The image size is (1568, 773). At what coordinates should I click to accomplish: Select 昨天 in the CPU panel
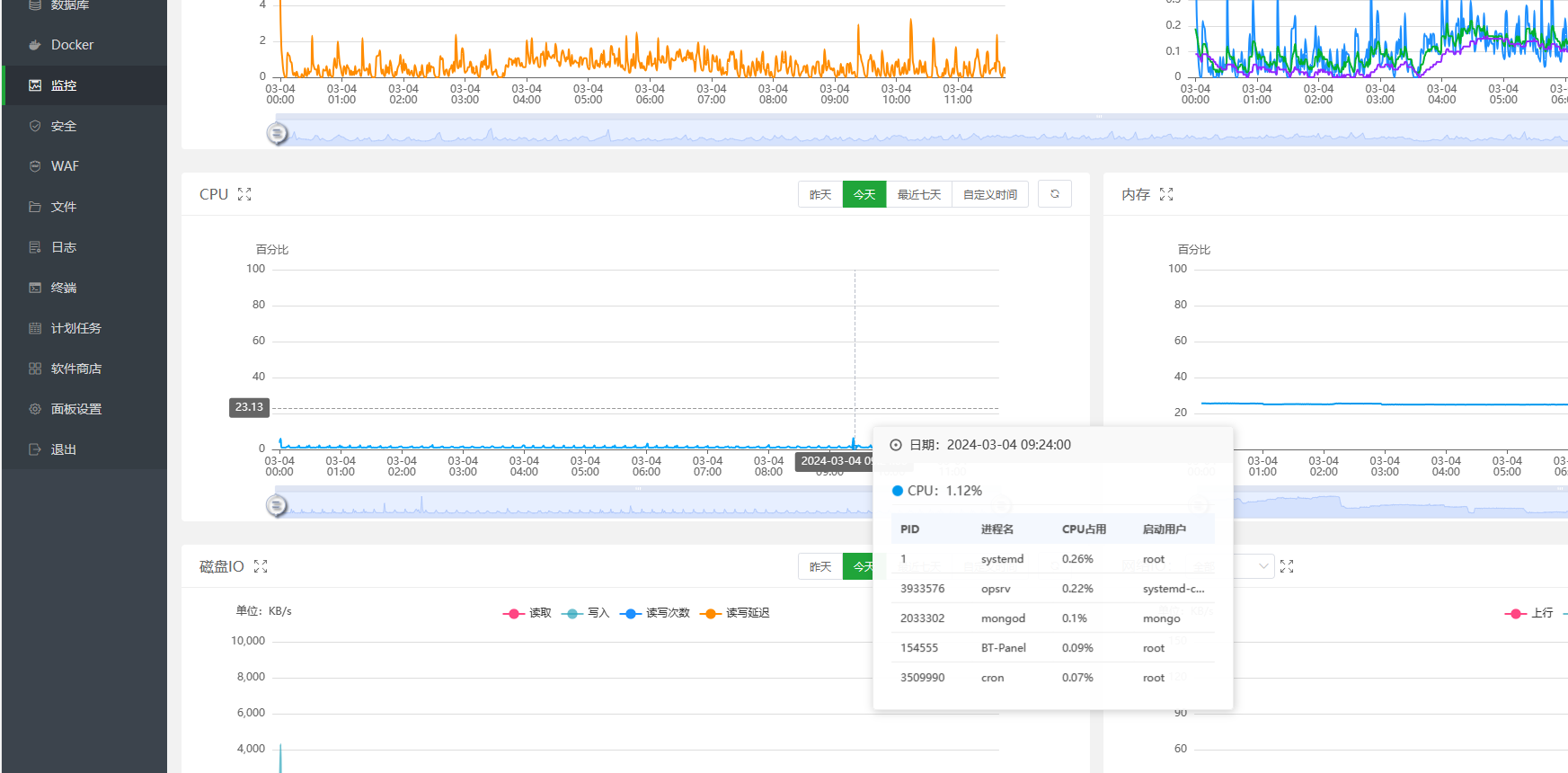tap(820, 194)
